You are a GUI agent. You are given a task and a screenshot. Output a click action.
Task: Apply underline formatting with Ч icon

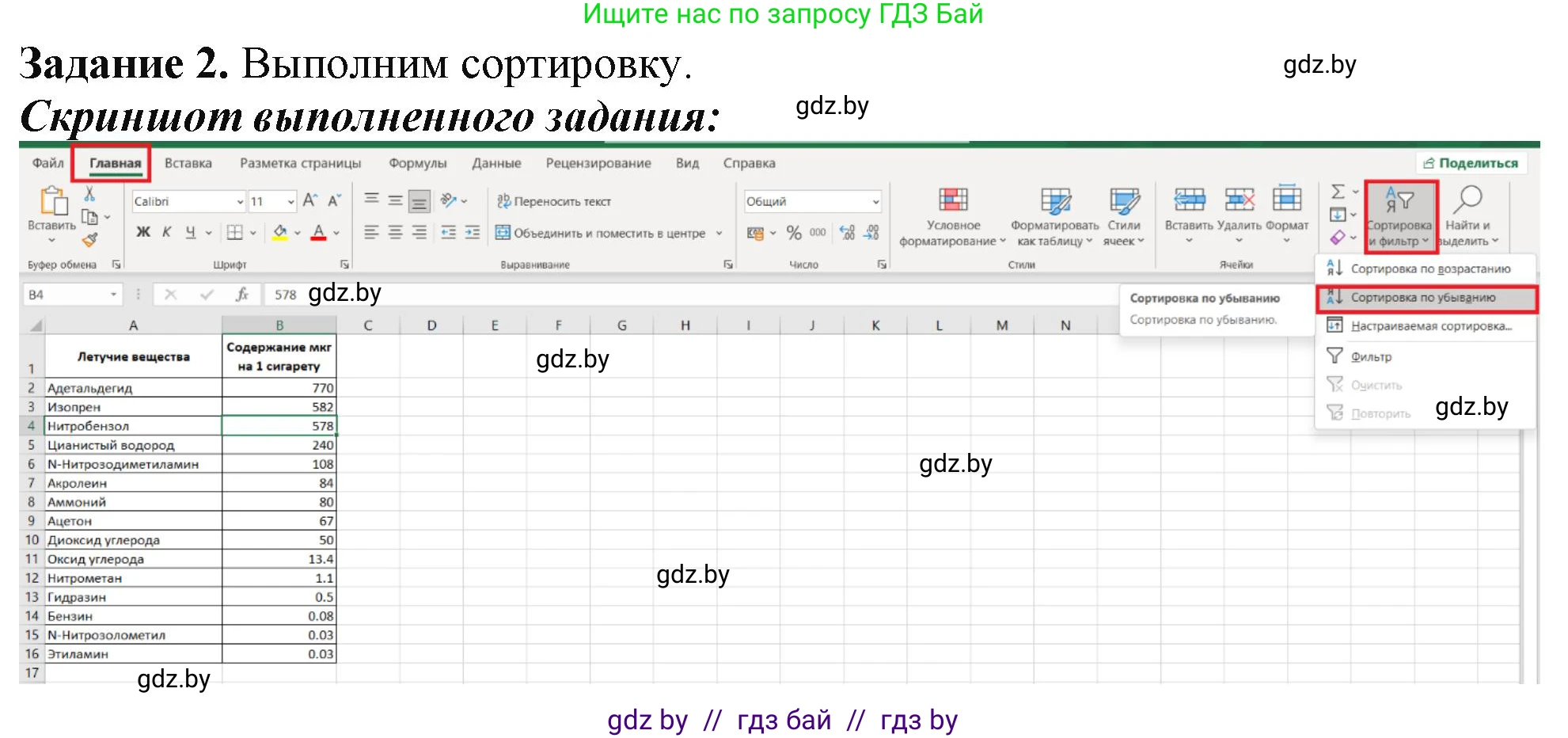(189, 232)
